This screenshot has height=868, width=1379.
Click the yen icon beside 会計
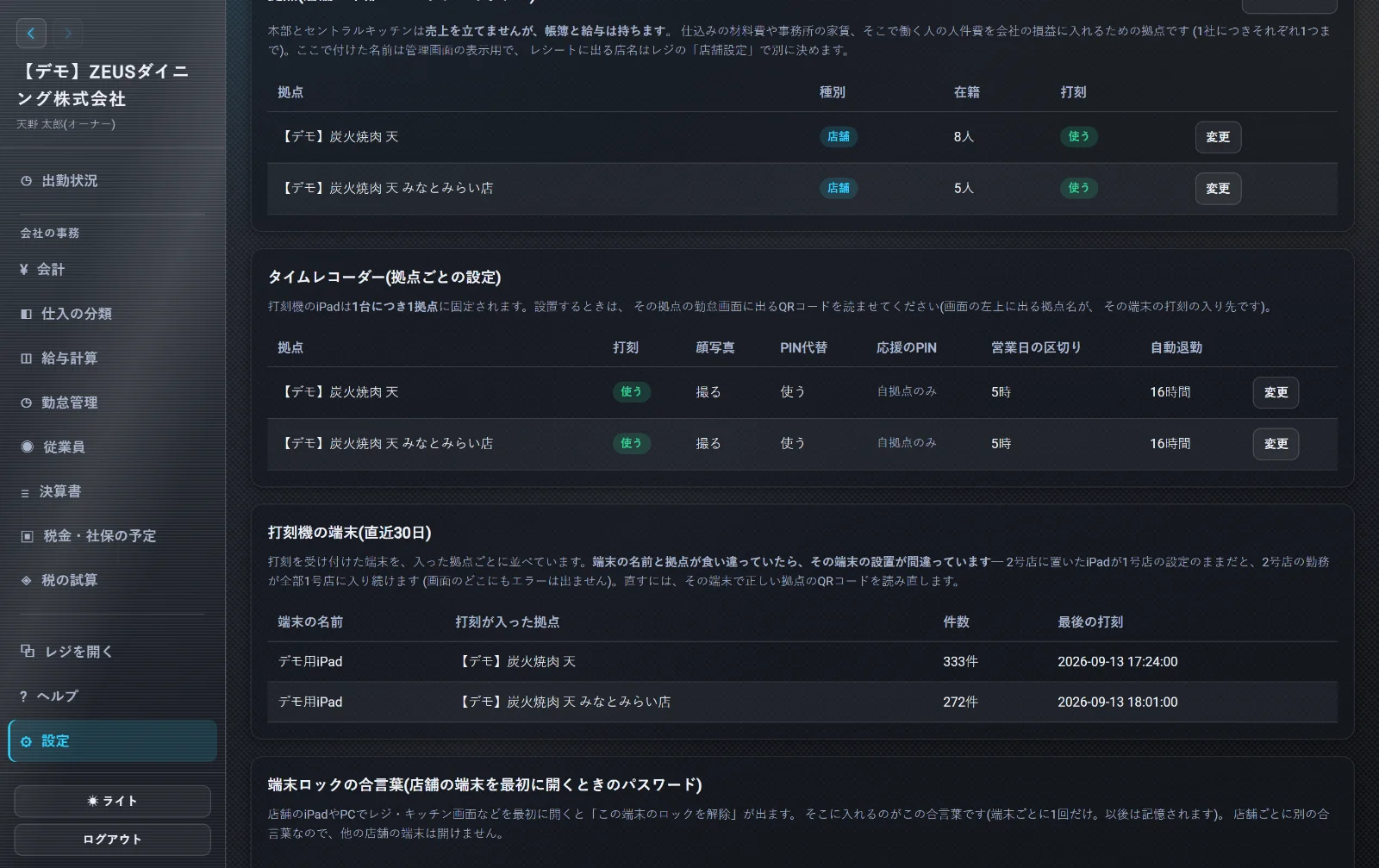pos(24,269)
